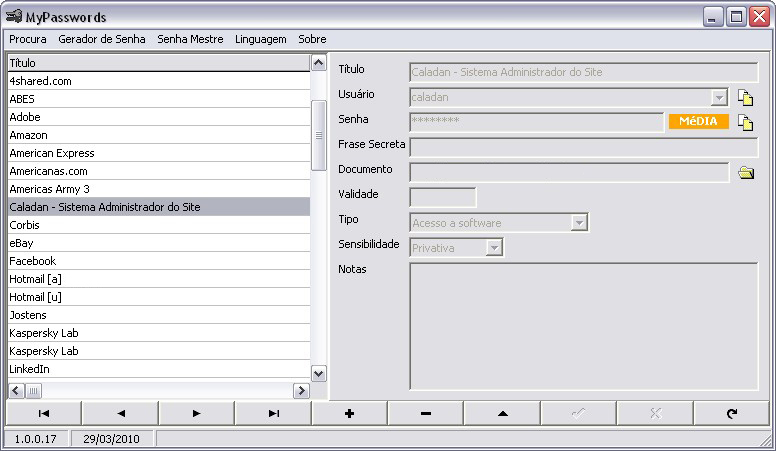
Task: Open the Usuário dropdown arrow
Action: [x=719, y=98]
